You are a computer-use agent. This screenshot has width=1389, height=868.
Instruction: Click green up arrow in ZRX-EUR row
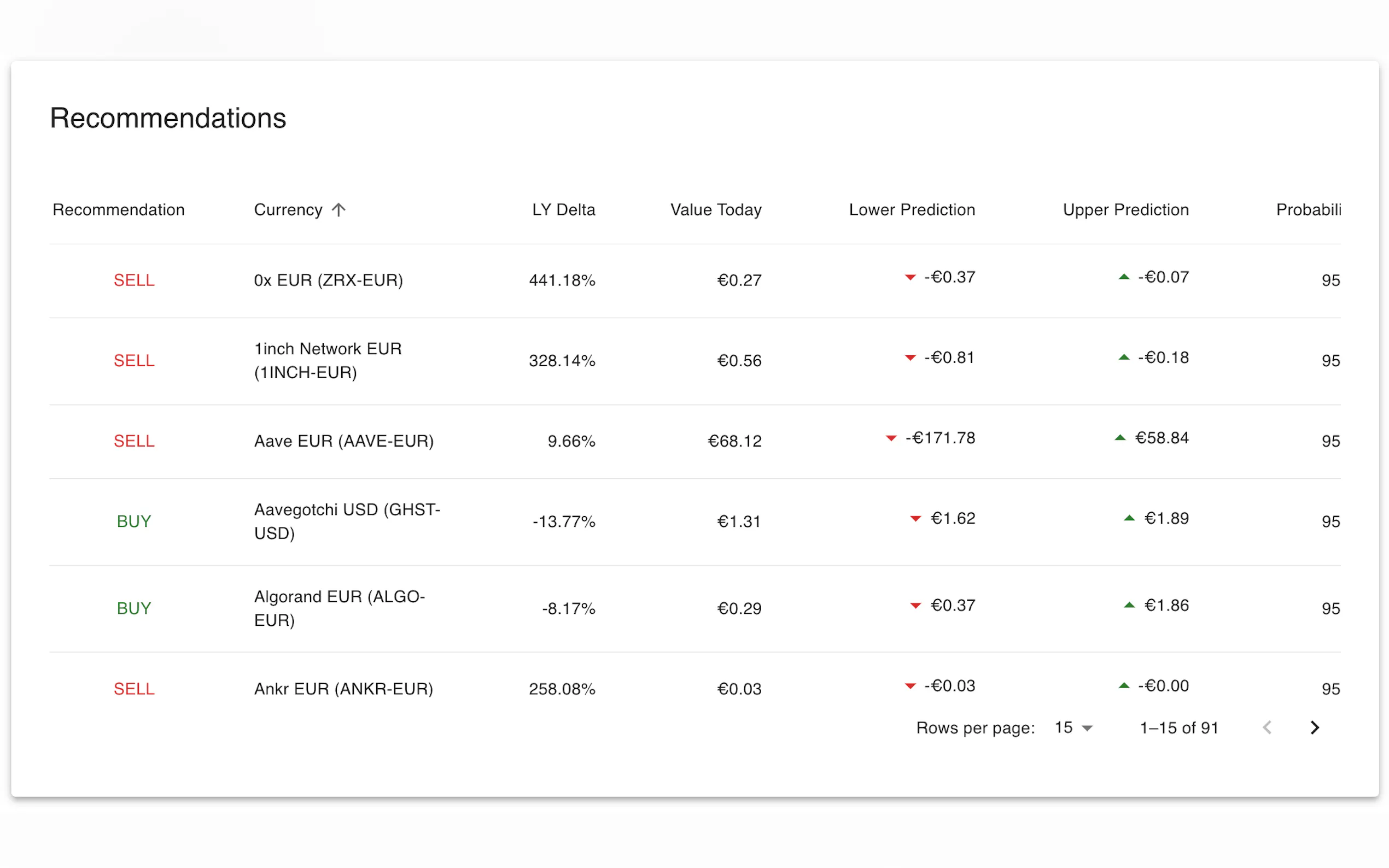click(1124, 277)
